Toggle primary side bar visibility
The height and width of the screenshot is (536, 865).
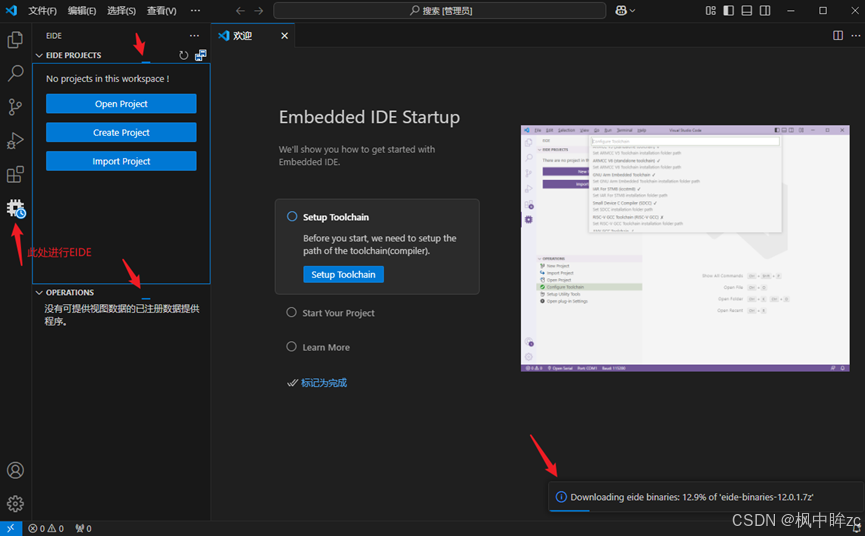pyautogui.click(x=729, y=10)
